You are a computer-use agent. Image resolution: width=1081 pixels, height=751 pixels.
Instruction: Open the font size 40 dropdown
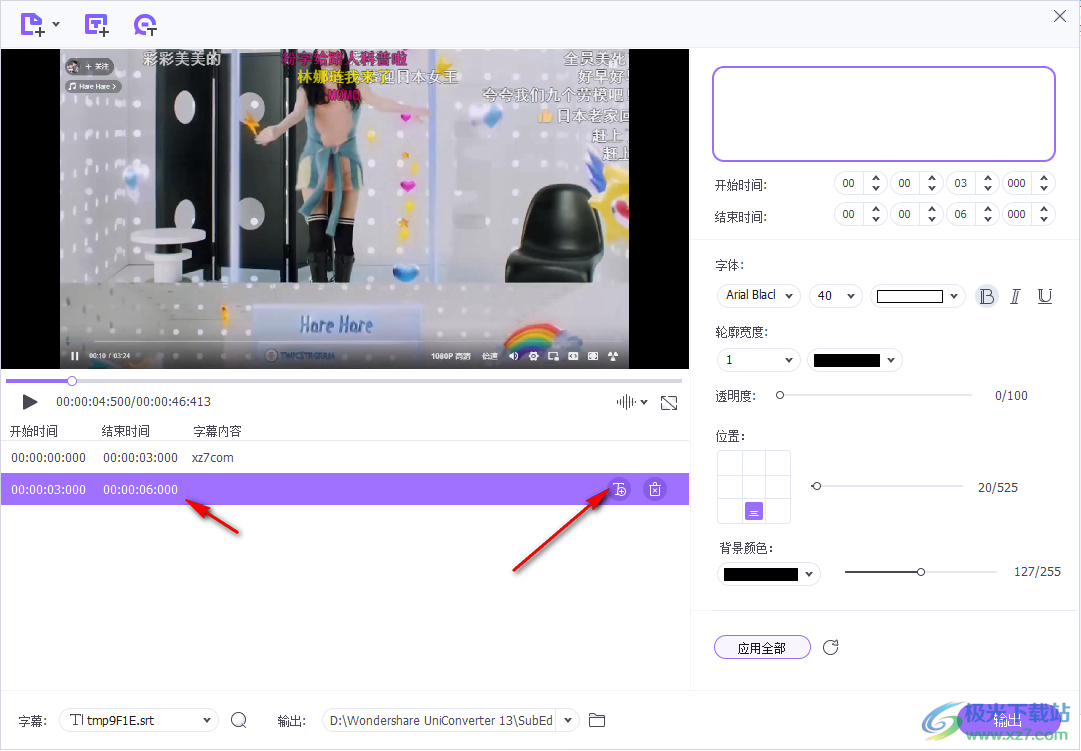point(836,295)
